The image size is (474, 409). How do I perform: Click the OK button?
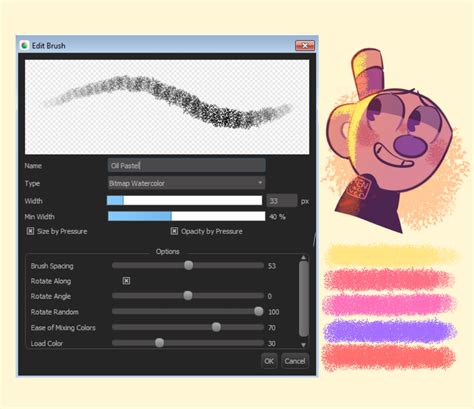(269, 361)
